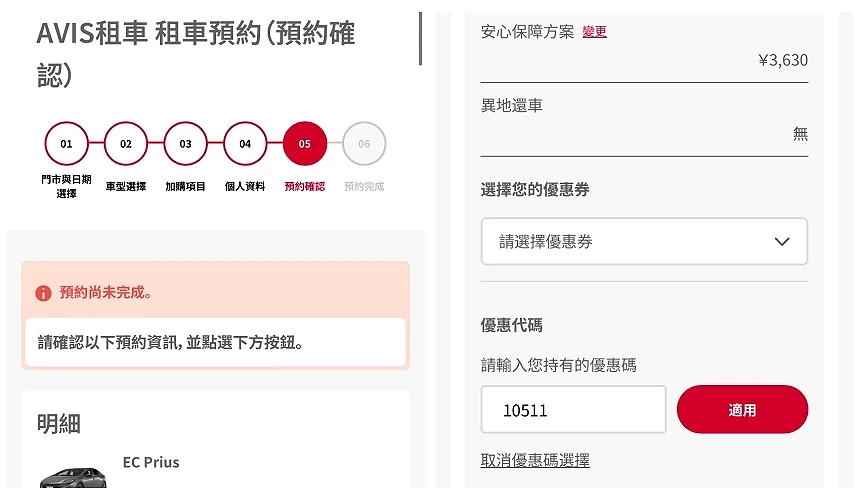Click the 車型選擇 step label
Viewport: 860px width, 500px height.
[126, 186]
